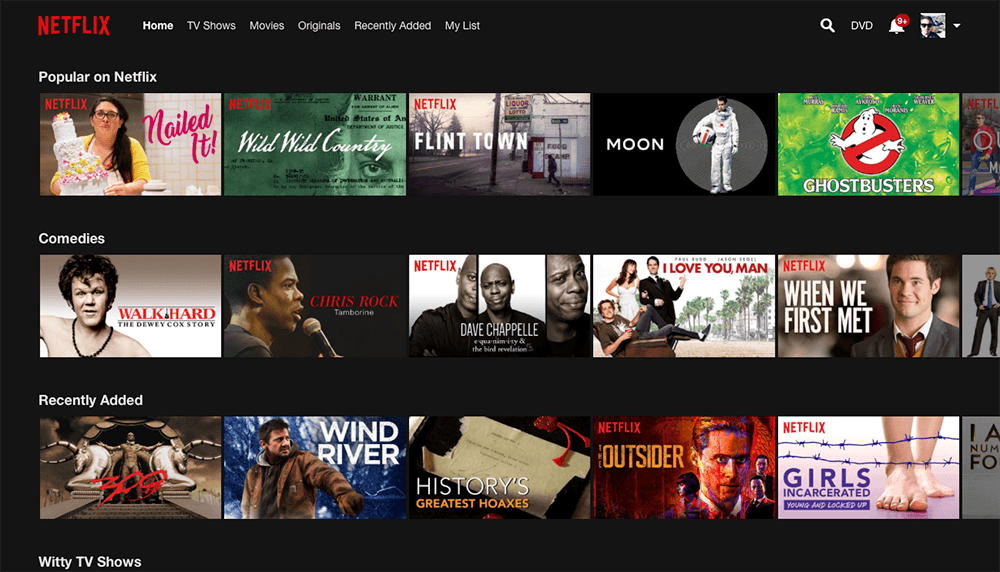Open the TV Shows menu item

point(211,26)
